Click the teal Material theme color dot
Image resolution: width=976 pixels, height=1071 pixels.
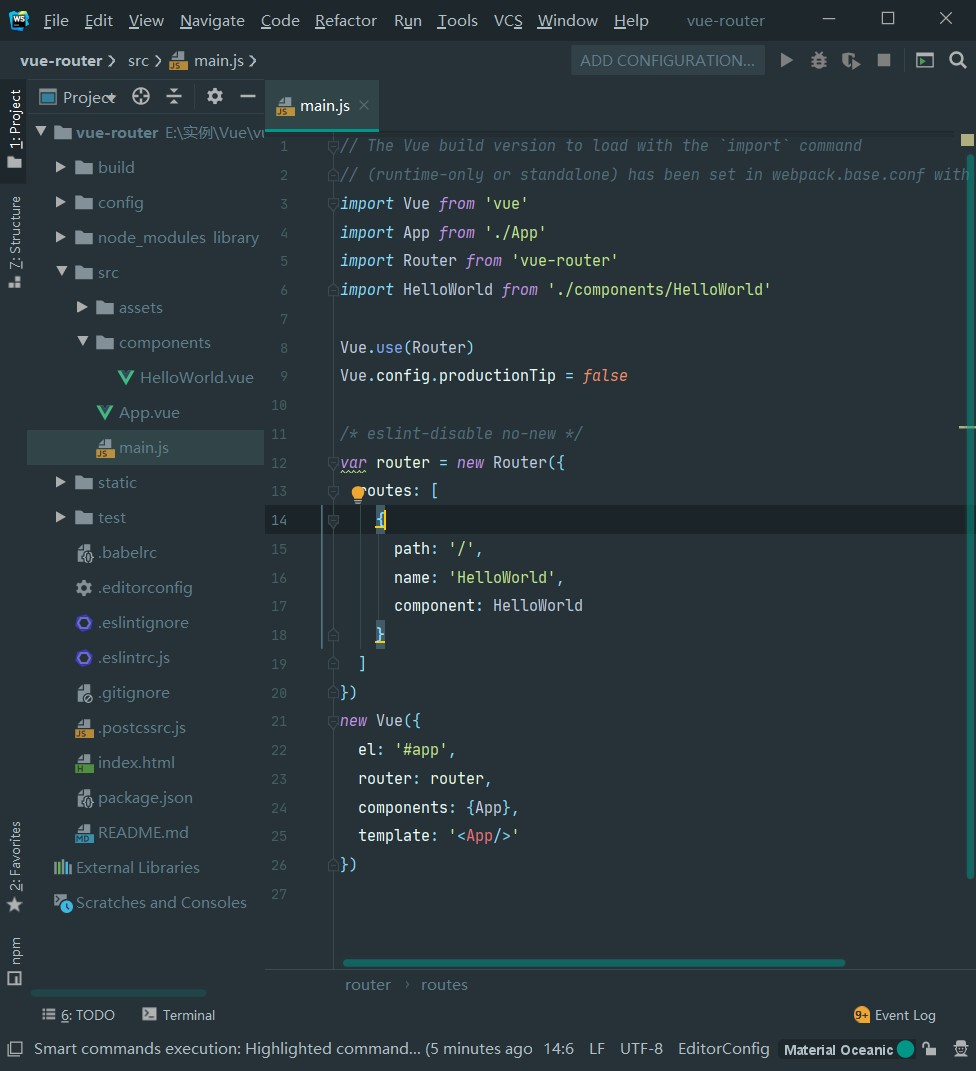(x=906, y=1049)
